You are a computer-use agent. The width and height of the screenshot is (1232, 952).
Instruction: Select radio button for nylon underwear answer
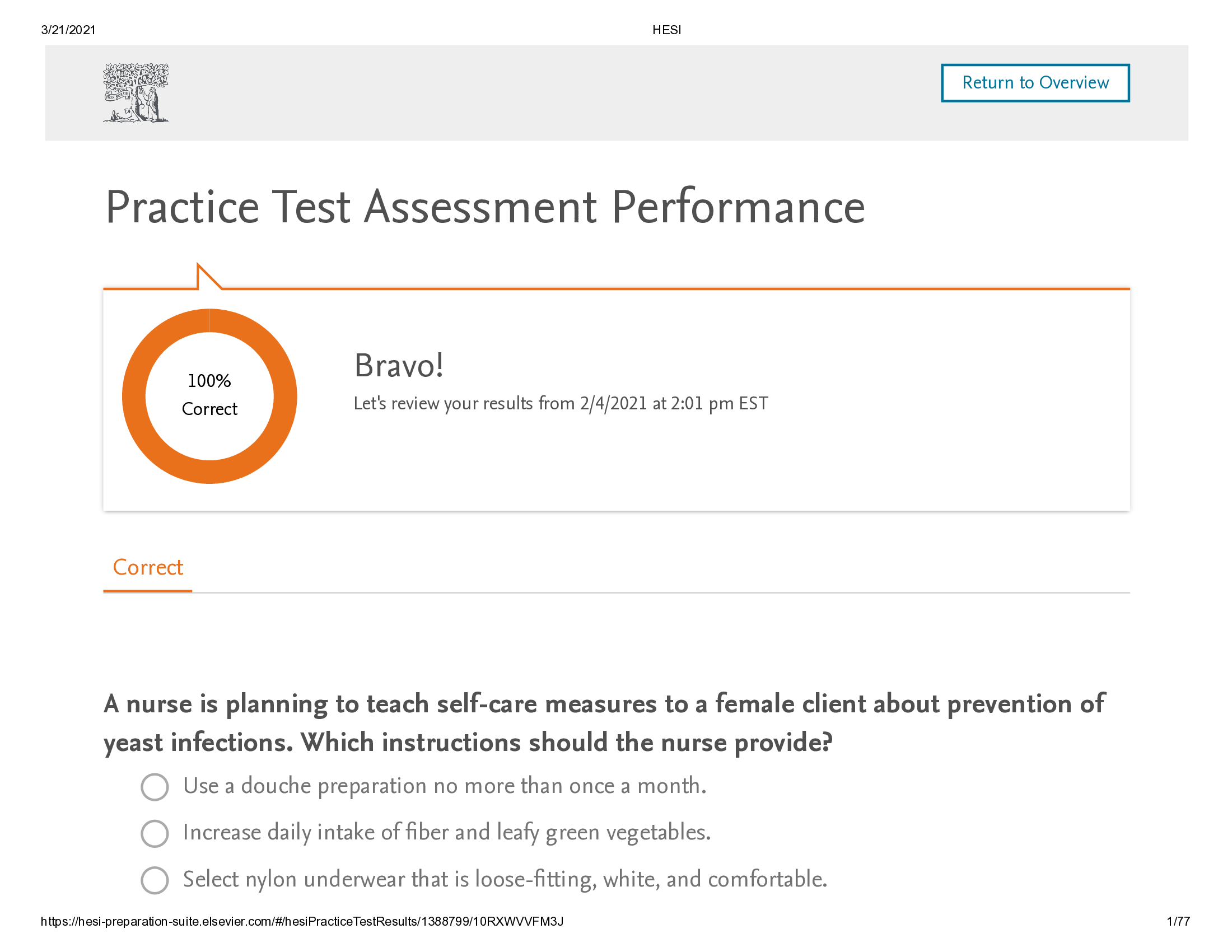tap(154, 880)
